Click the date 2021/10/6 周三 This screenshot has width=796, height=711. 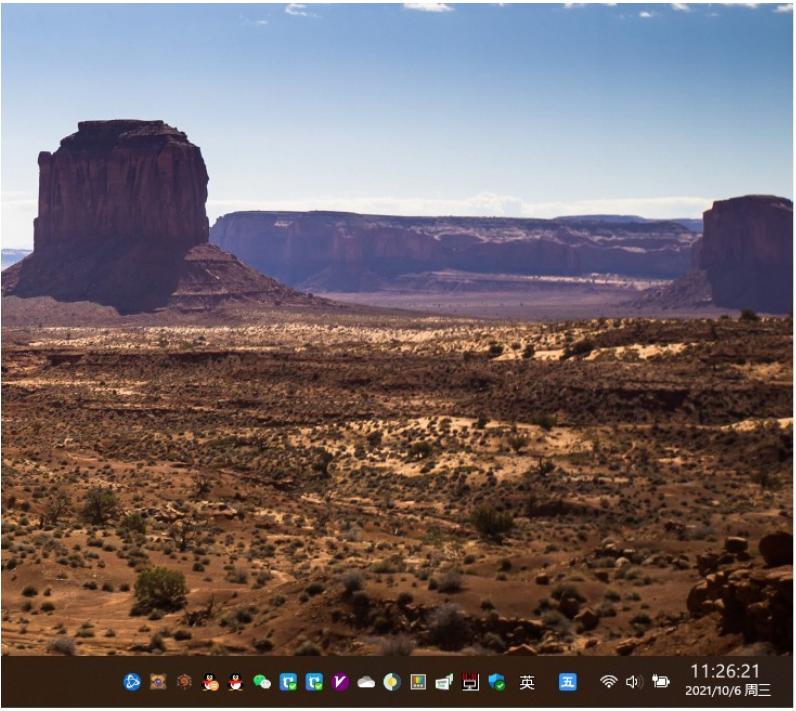pyautogui.click(x=727, y=690)
